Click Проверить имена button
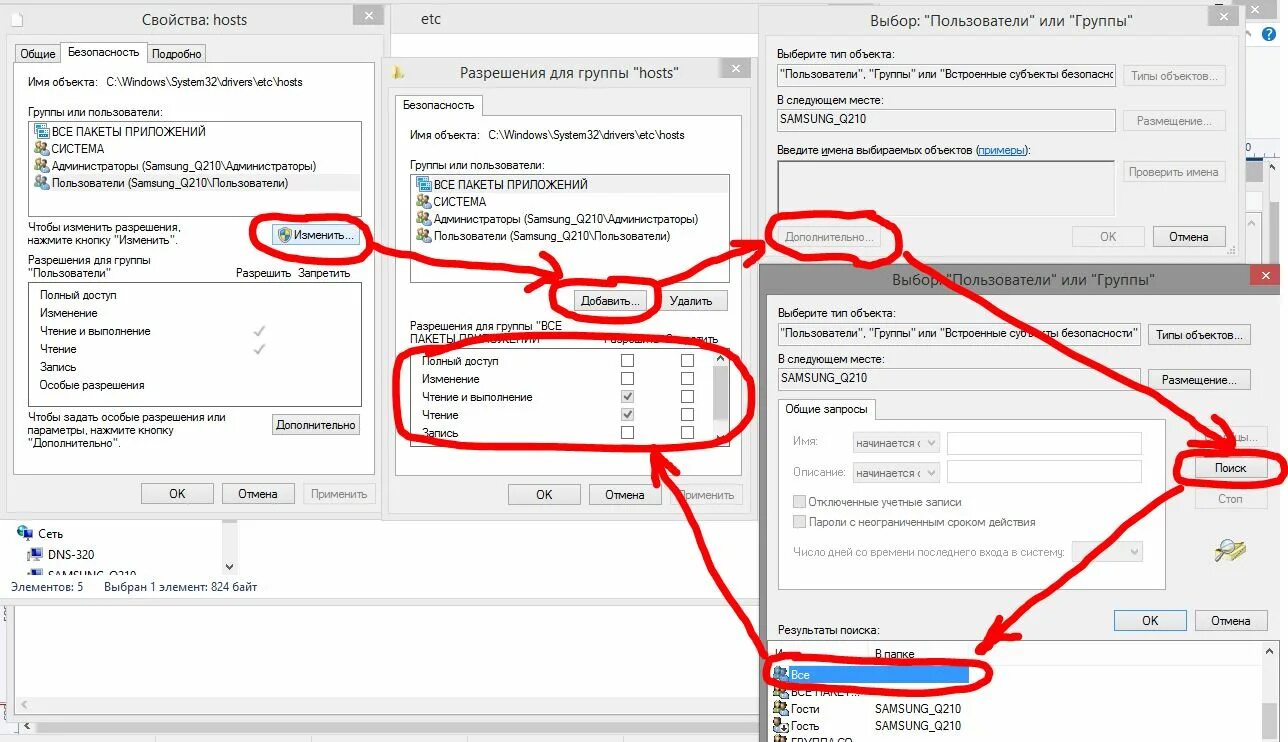Image resolution: width=1288 pixels, height=742 pixels. point(1173,172)
